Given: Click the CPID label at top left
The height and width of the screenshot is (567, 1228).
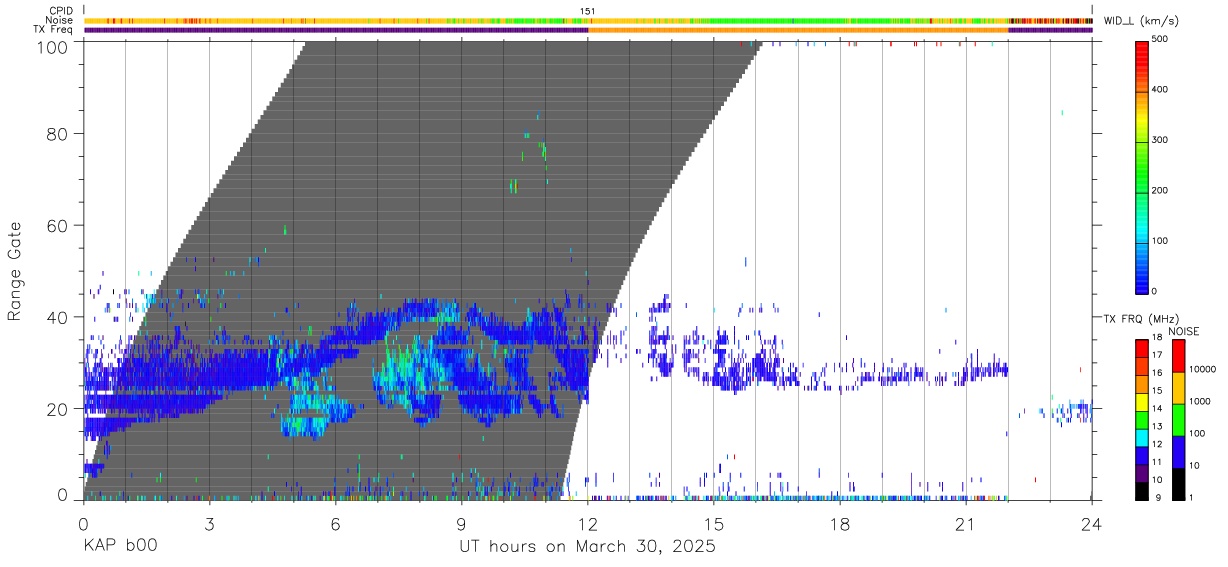Looking at the screenshot, I should (x=62, y=11).
